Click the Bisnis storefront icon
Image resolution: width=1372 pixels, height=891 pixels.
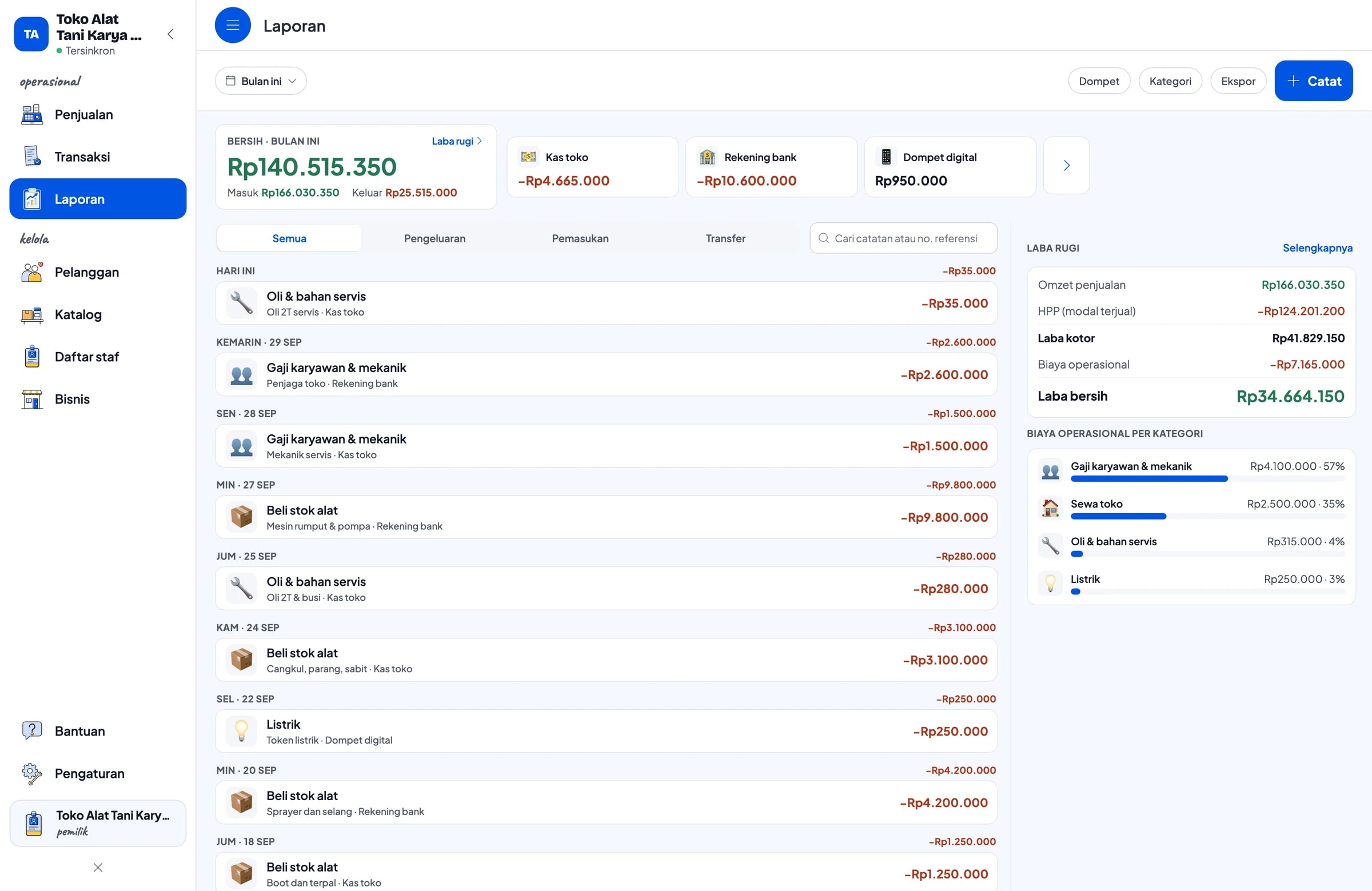point(31,399)
